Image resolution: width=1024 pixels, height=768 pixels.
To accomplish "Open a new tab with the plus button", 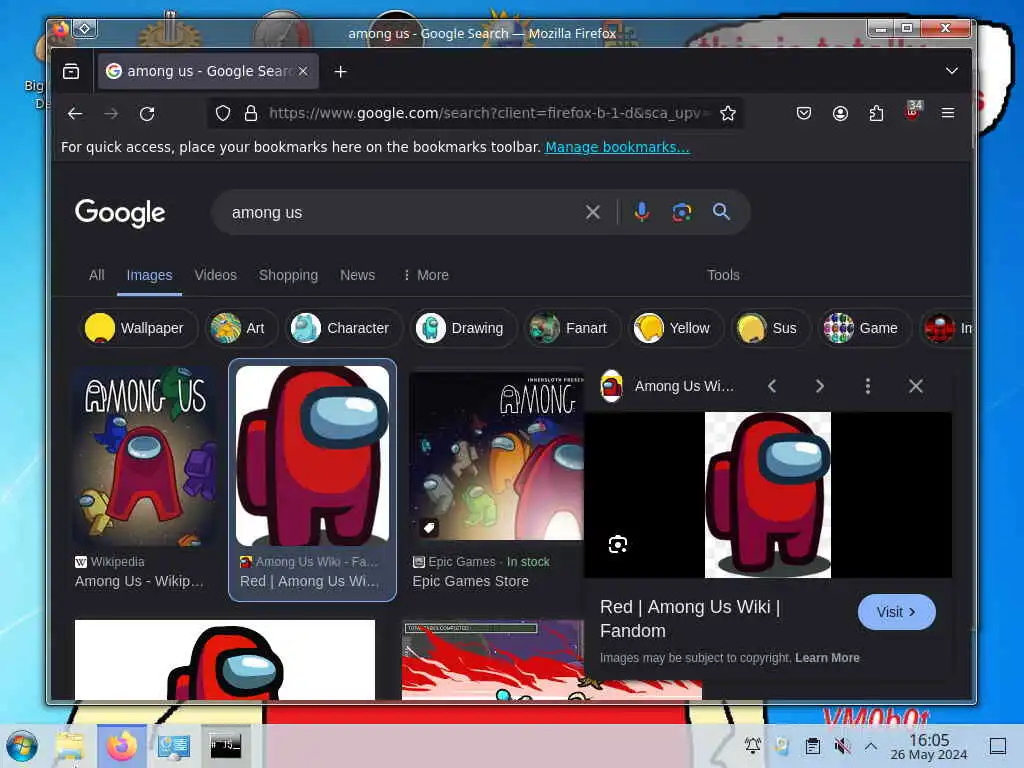I will 340,71.
